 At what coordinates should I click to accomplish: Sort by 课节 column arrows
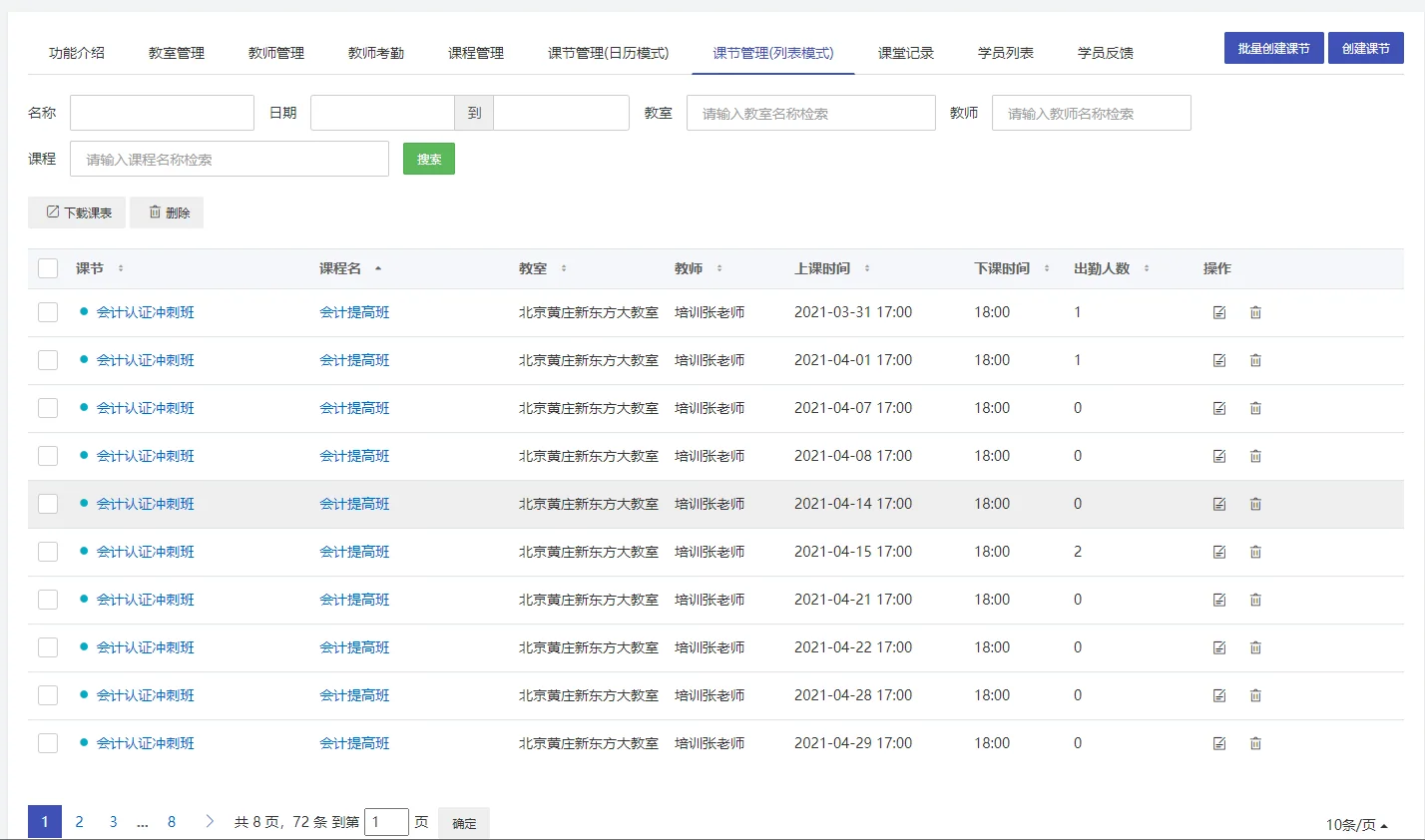coord(121,268)
